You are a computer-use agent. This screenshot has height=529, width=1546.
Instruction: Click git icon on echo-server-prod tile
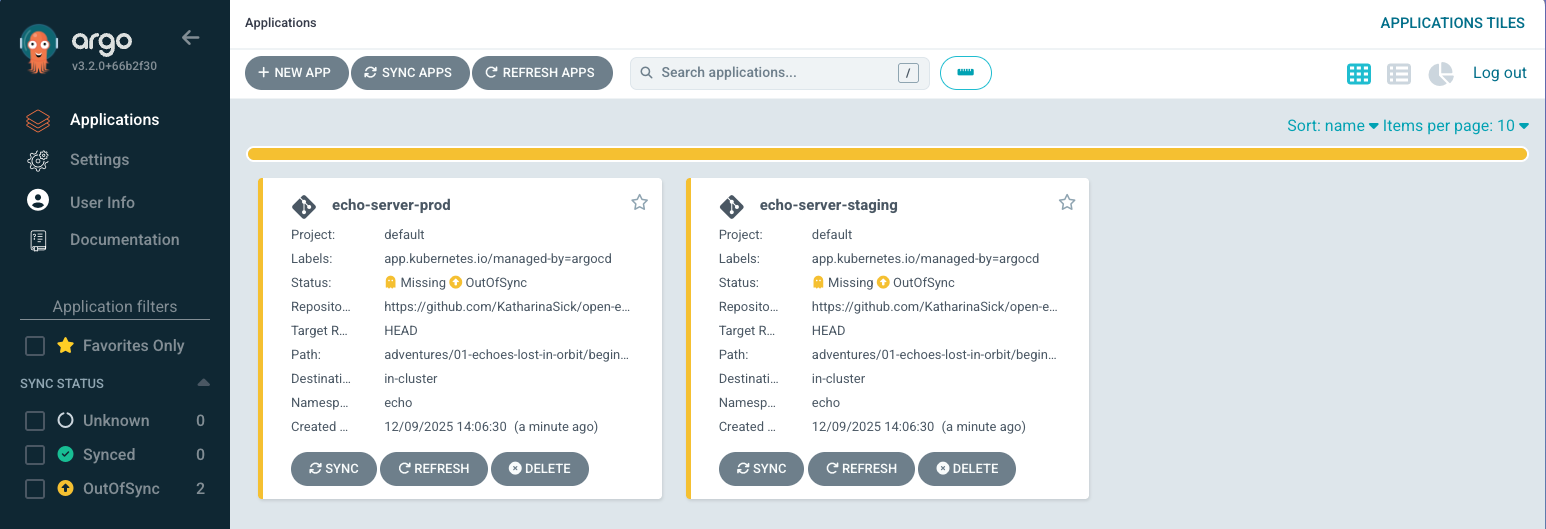coord(304,206)
